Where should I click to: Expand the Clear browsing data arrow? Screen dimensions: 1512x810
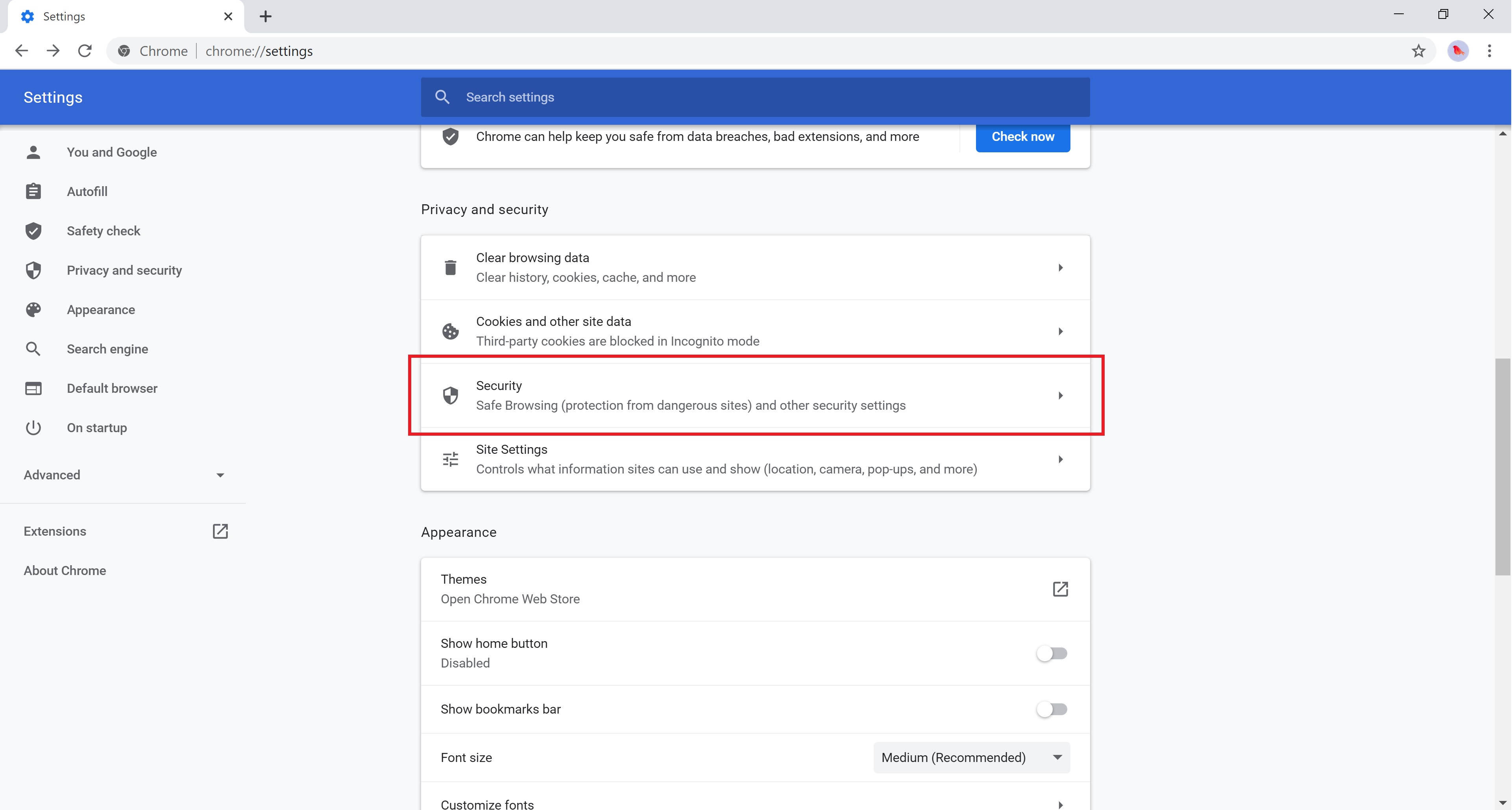(1060, 268)
